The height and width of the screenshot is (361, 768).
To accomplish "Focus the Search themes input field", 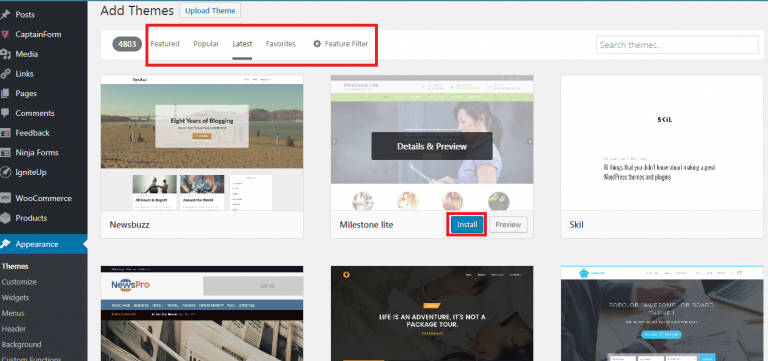I will coord(677,45).
